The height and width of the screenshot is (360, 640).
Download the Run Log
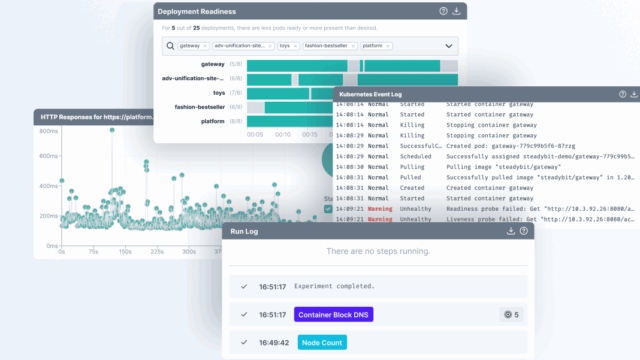tap(511, 231)
